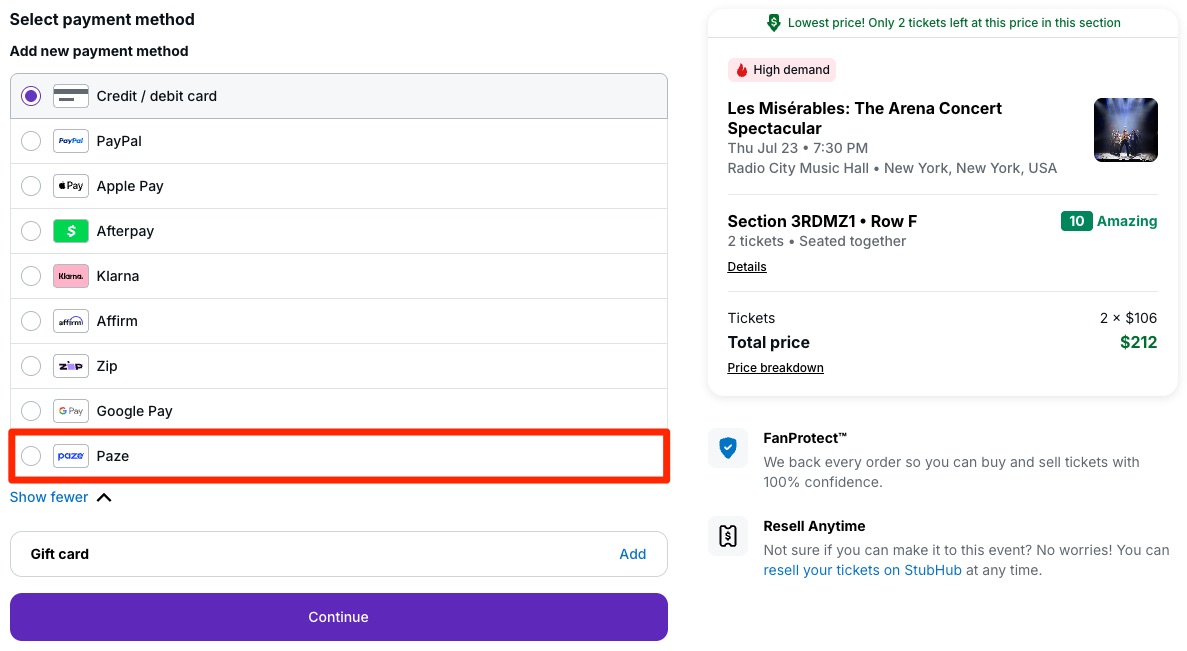1187x651 pixels.
Task: Add a gift card
Action: [632, 554]
